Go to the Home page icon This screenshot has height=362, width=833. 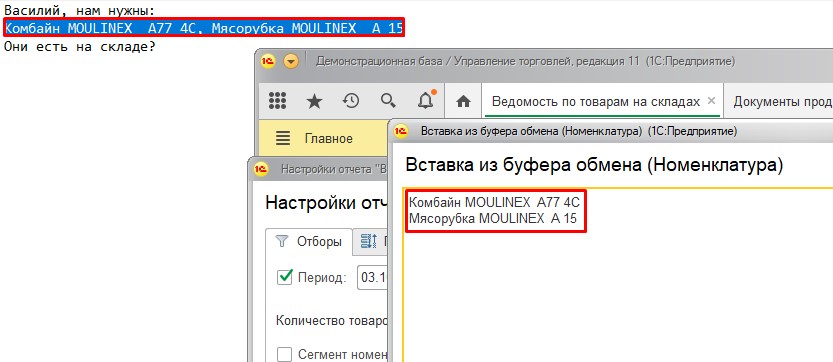tap(463, 101)
